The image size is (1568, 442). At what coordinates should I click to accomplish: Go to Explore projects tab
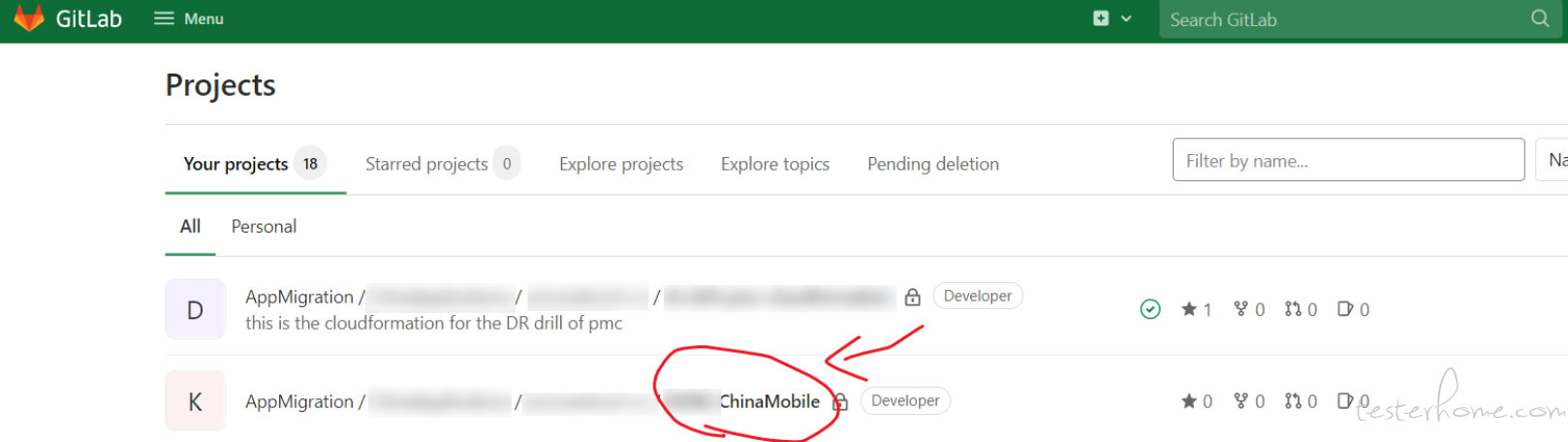point(621,164)
